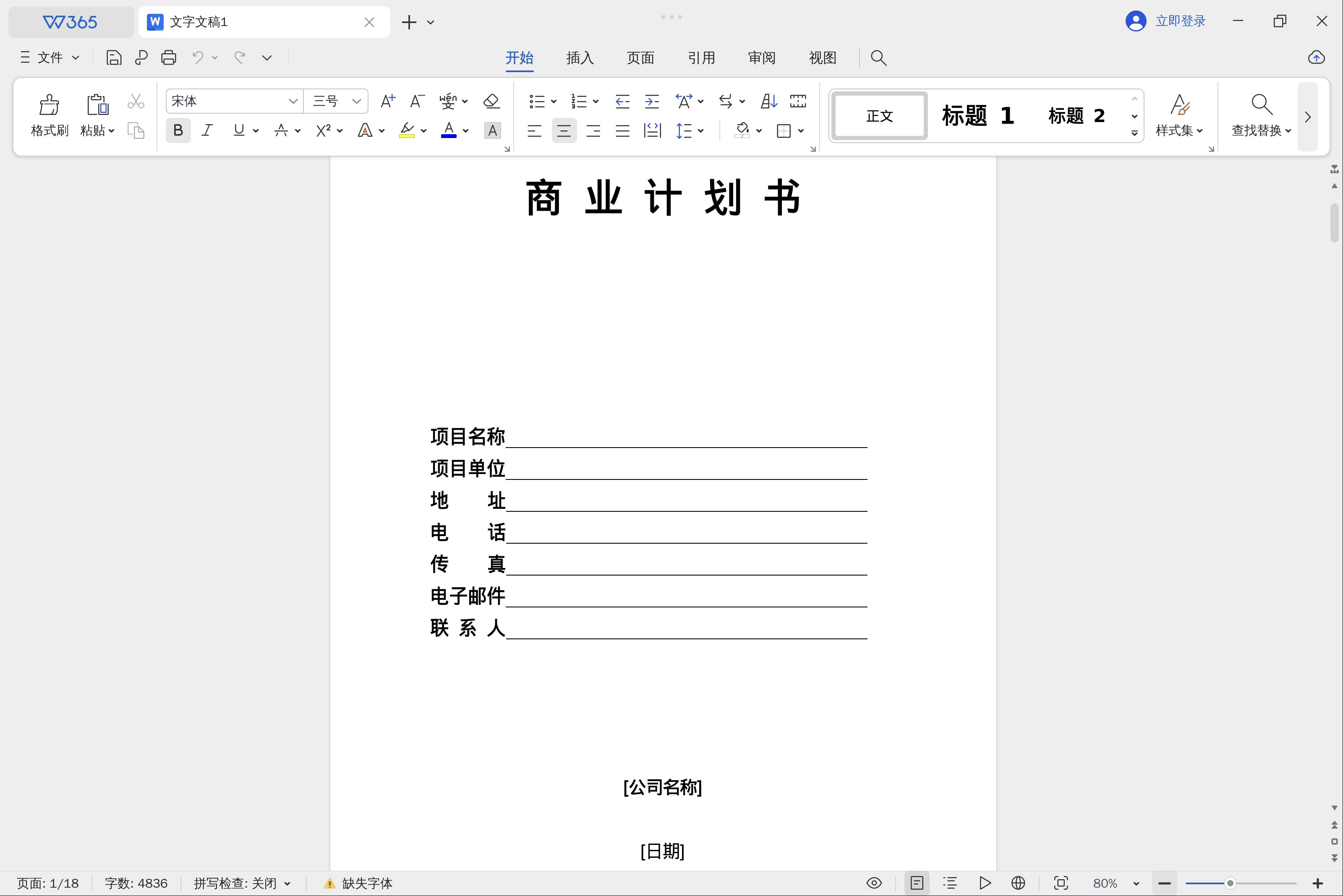The width and height of the screenshot is (1343, 896).
Task: Click the Distributed alignment icon
Action: 652,131
